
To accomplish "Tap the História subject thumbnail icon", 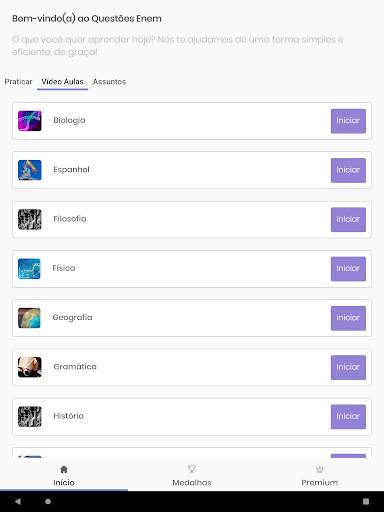I will coord(30,416).
